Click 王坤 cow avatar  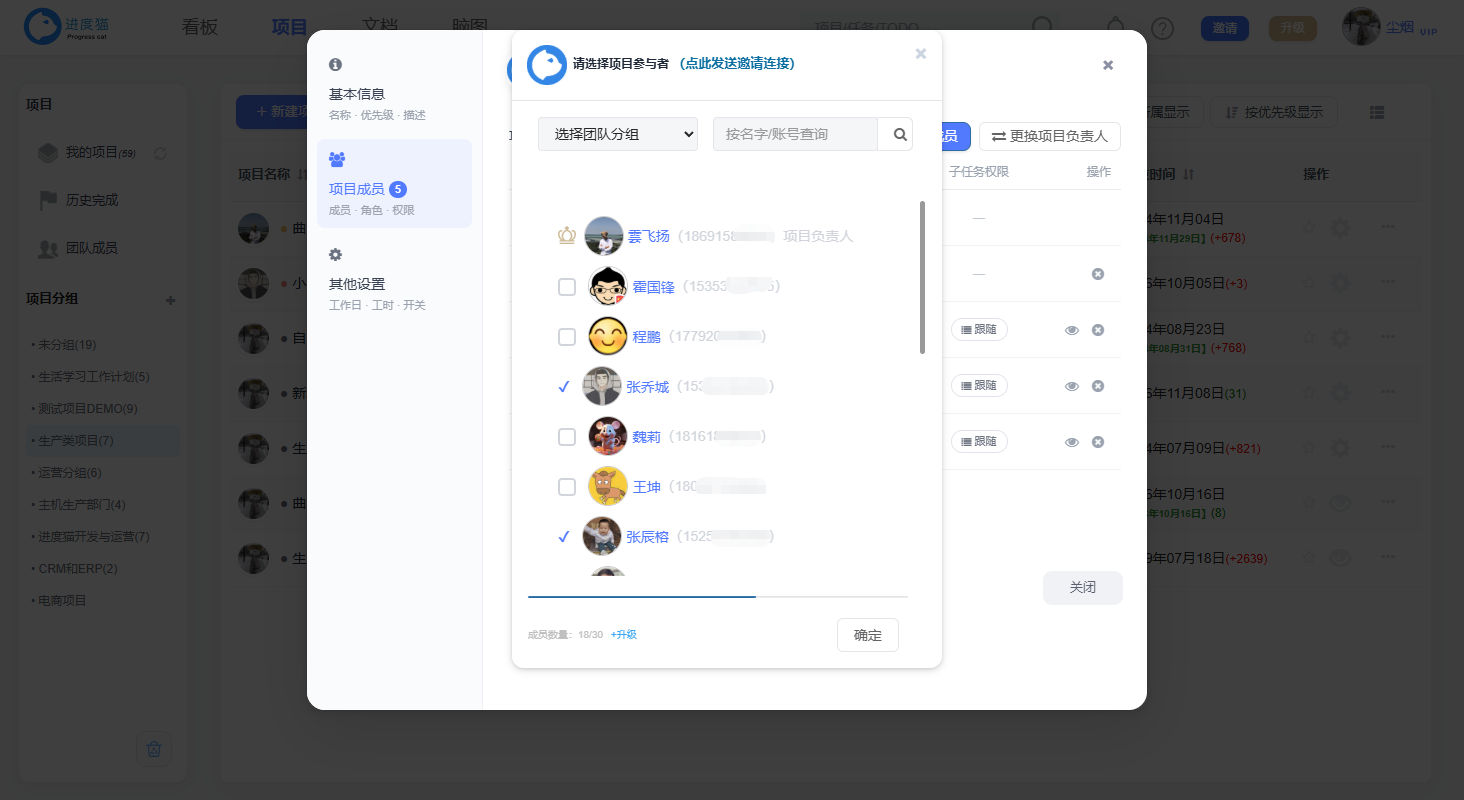(x=608, y=487)
